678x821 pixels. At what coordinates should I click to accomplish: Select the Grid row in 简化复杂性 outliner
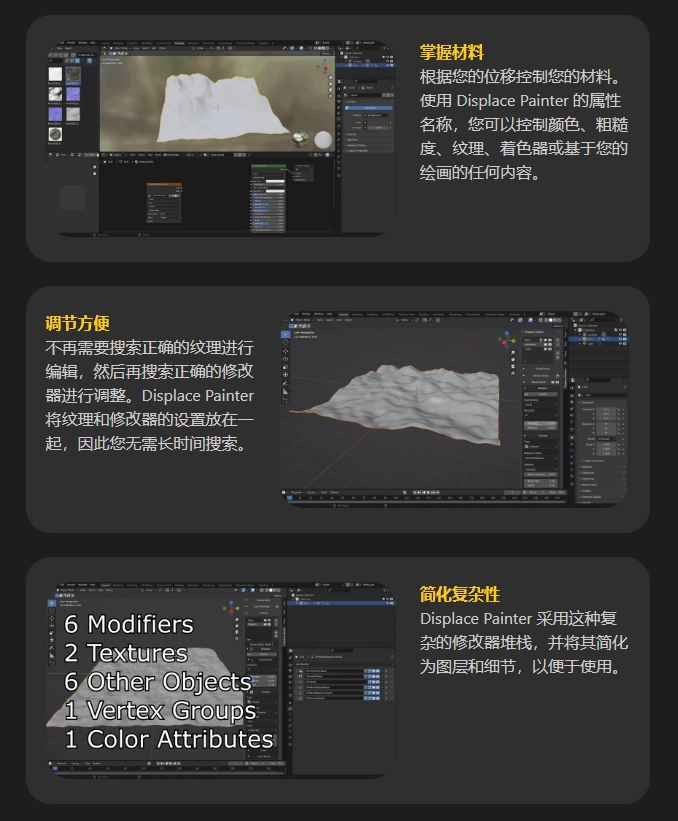click(x=341, y=603)
